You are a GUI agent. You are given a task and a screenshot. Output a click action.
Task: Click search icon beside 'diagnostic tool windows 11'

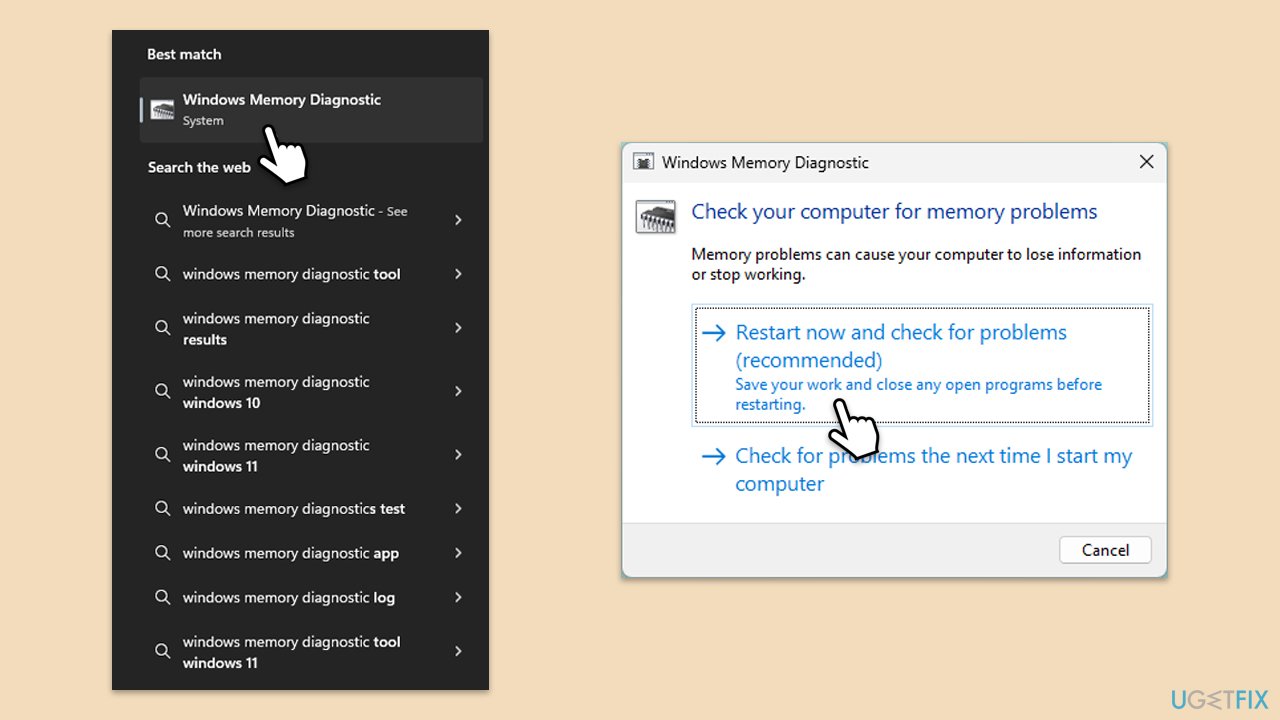coord(162,651)
